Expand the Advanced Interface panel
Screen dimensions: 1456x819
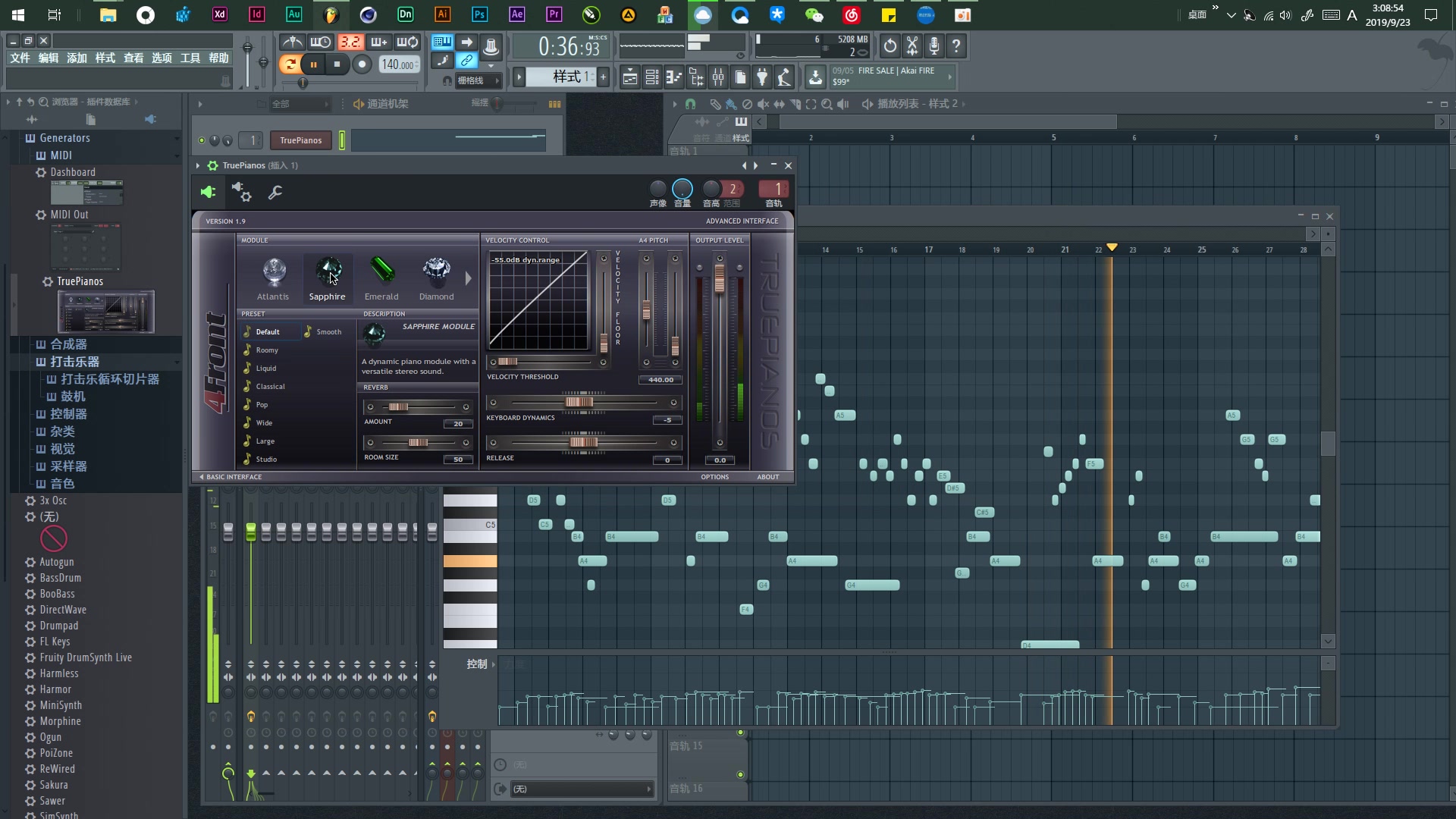tap(742, 220)
